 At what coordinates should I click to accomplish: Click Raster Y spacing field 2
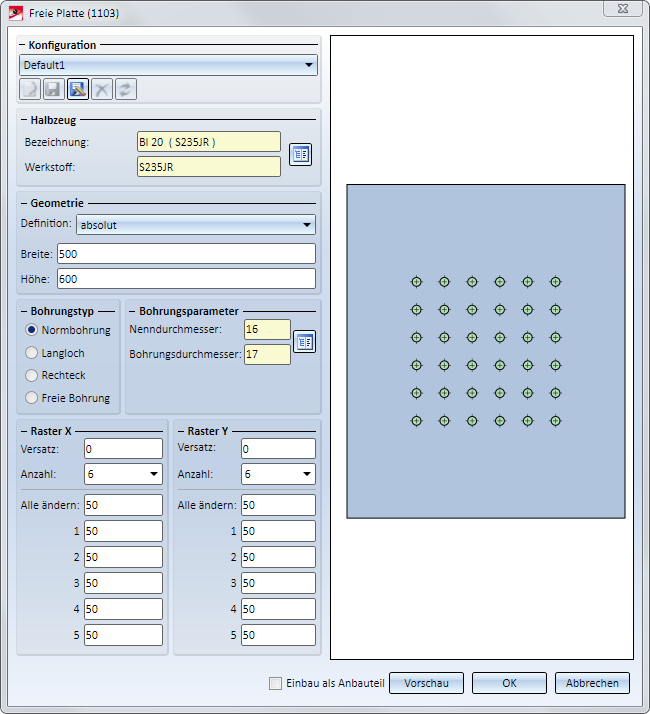point(278,557)
